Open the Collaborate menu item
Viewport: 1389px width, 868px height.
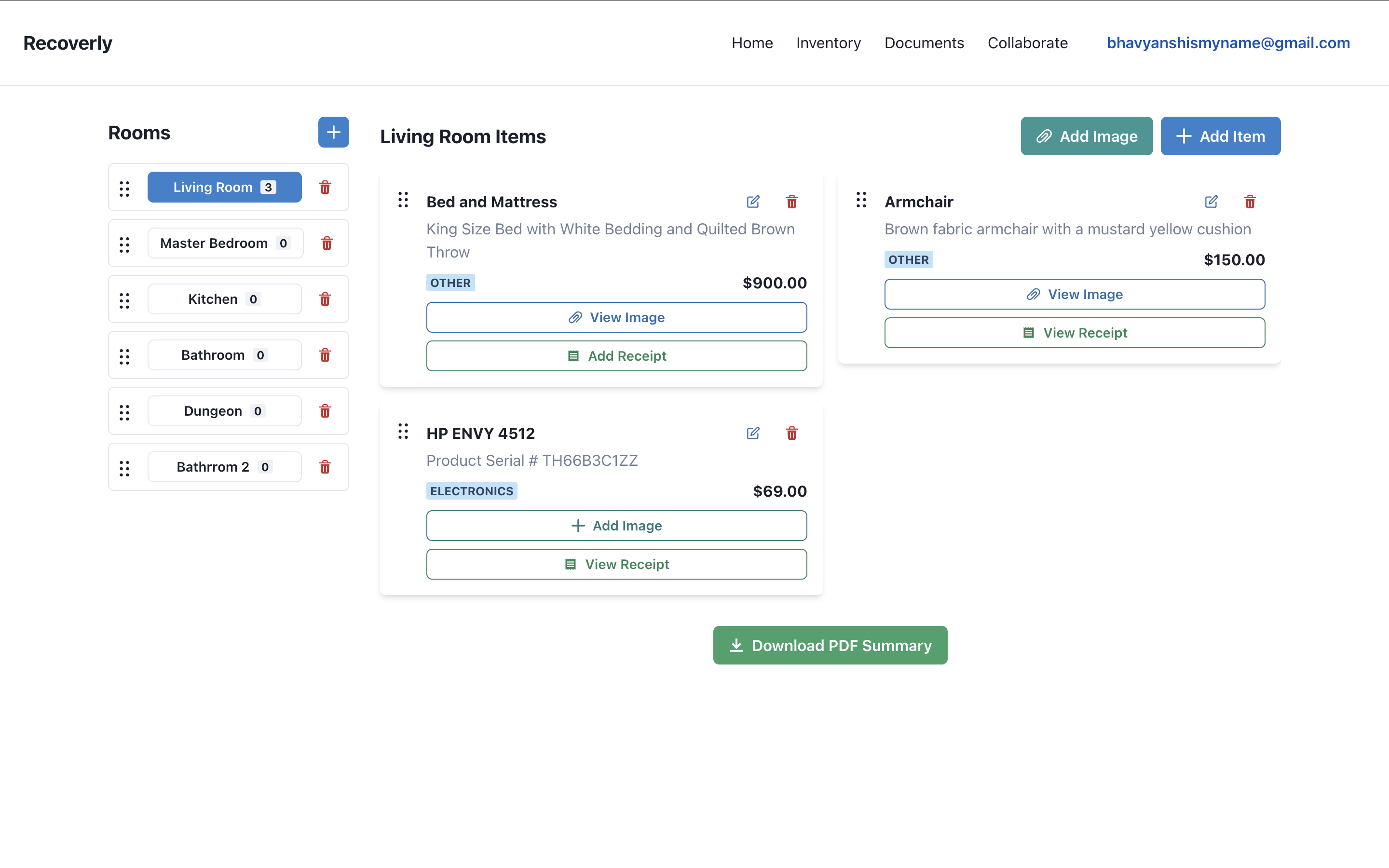1027,43
